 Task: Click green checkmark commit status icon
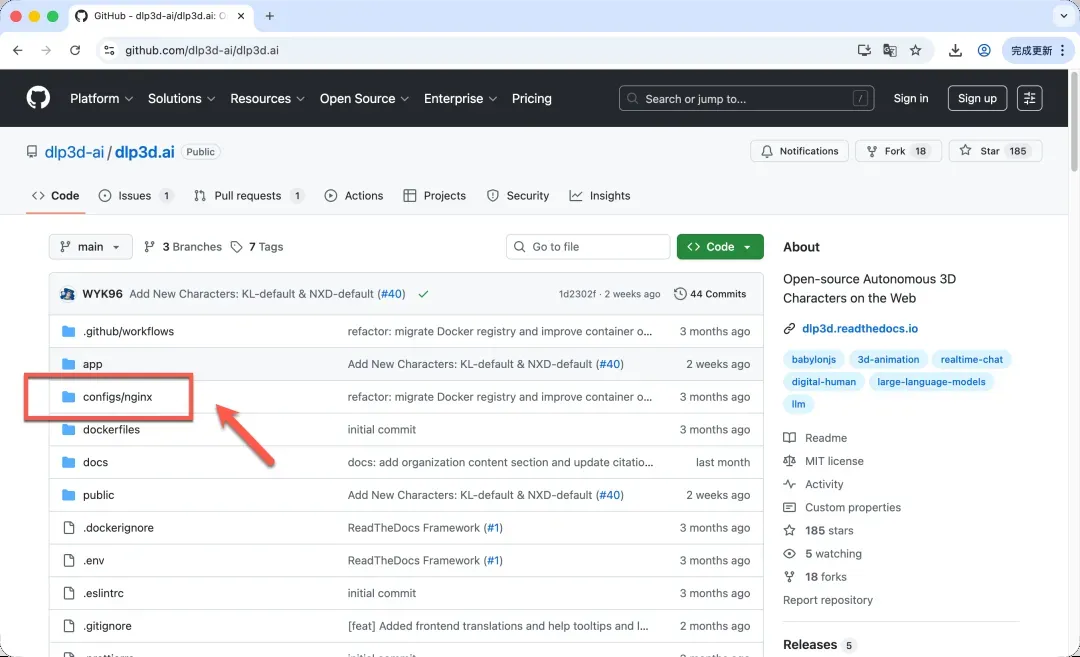tap(423, 294)
